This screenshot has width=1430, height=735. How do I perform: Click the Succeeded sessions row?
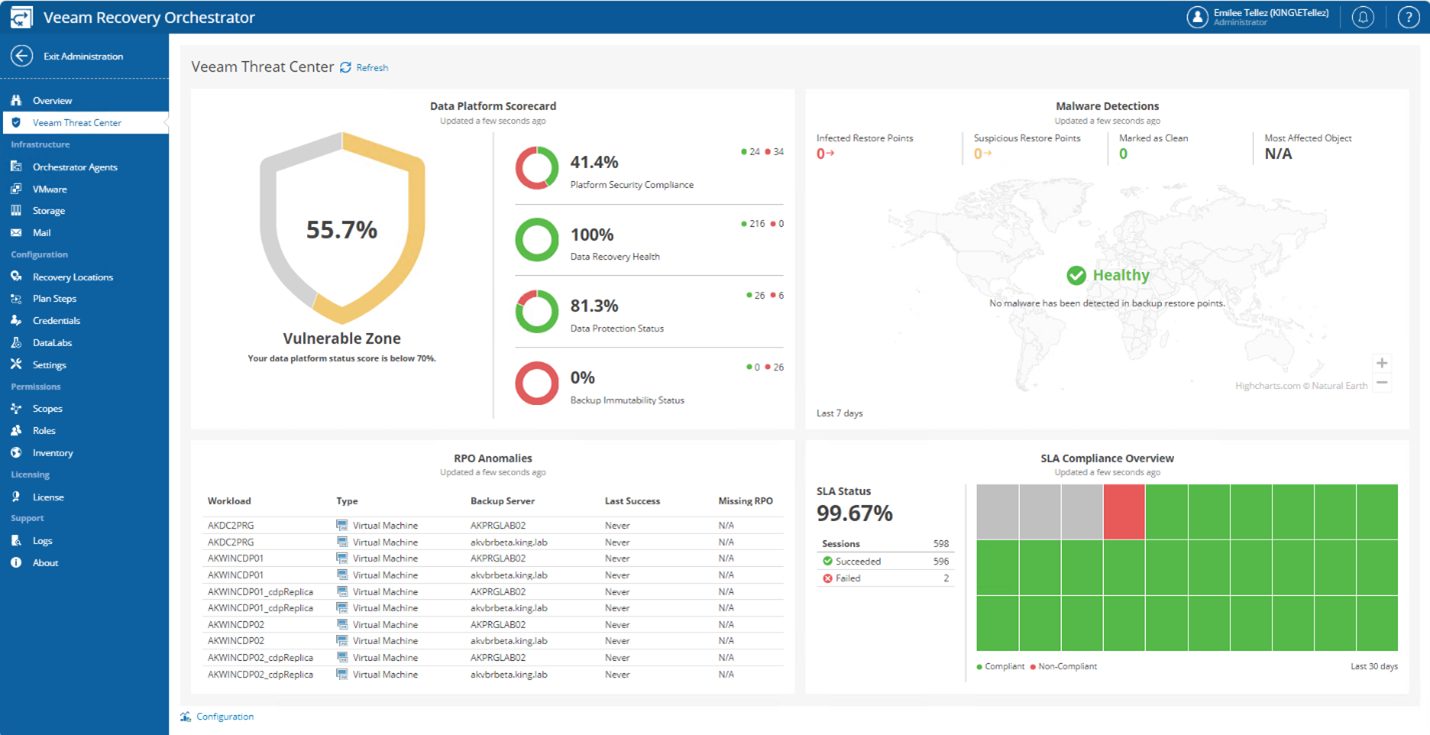tap(885, 561)
